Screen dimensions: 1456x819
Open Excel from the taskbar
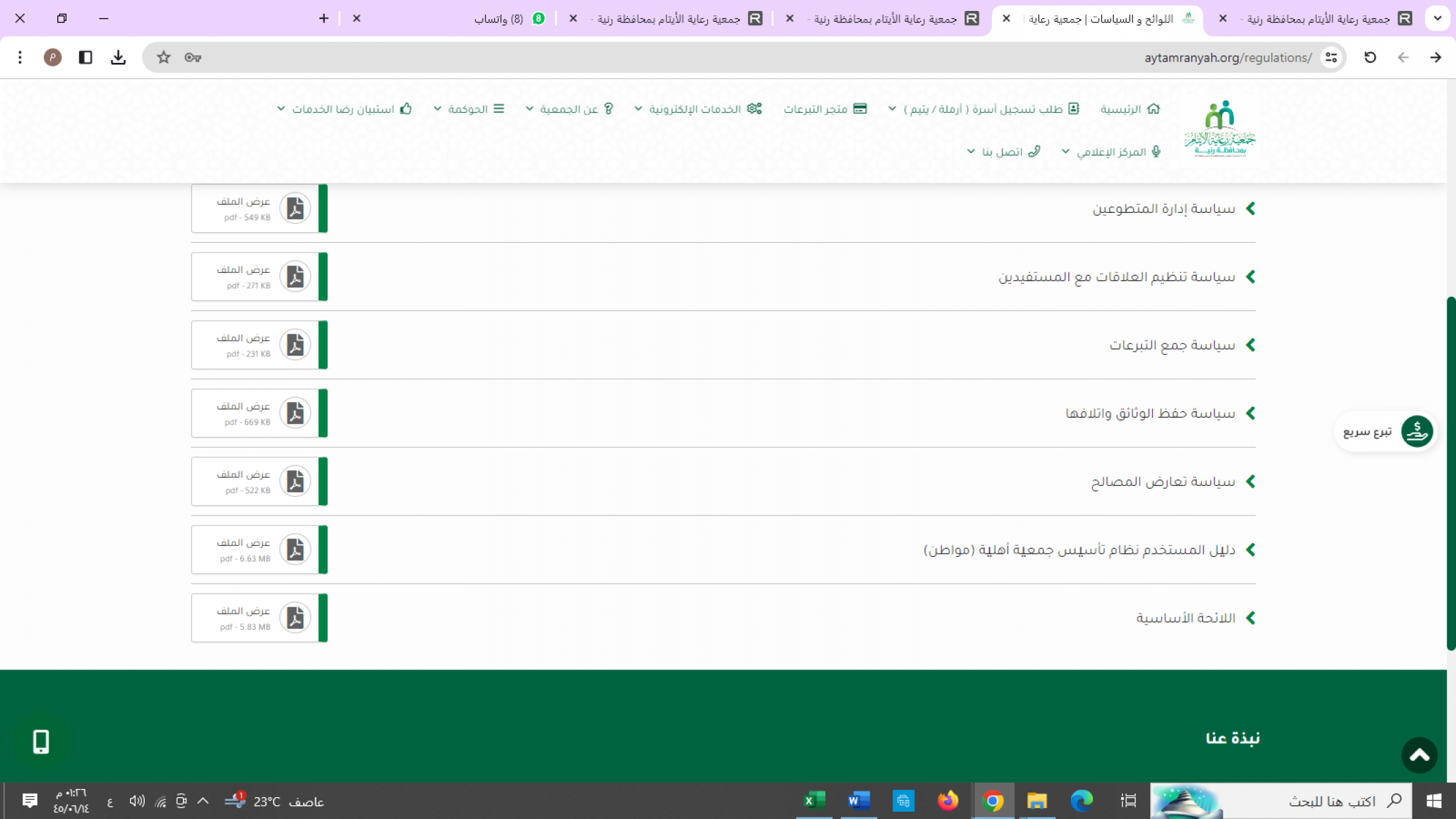814,801
